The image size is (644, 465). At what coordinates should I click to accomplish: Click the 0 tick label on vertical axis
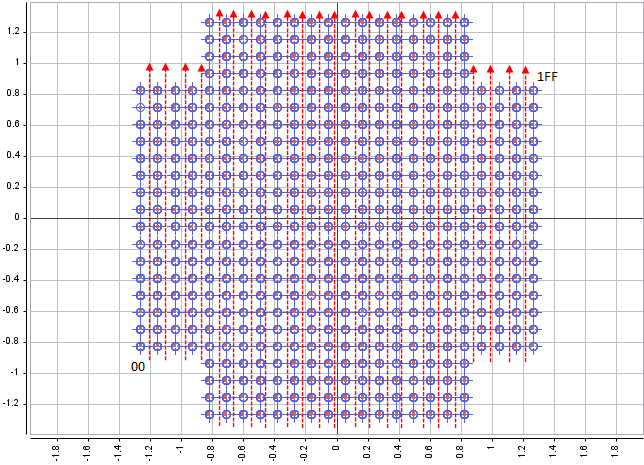(17, 218)
